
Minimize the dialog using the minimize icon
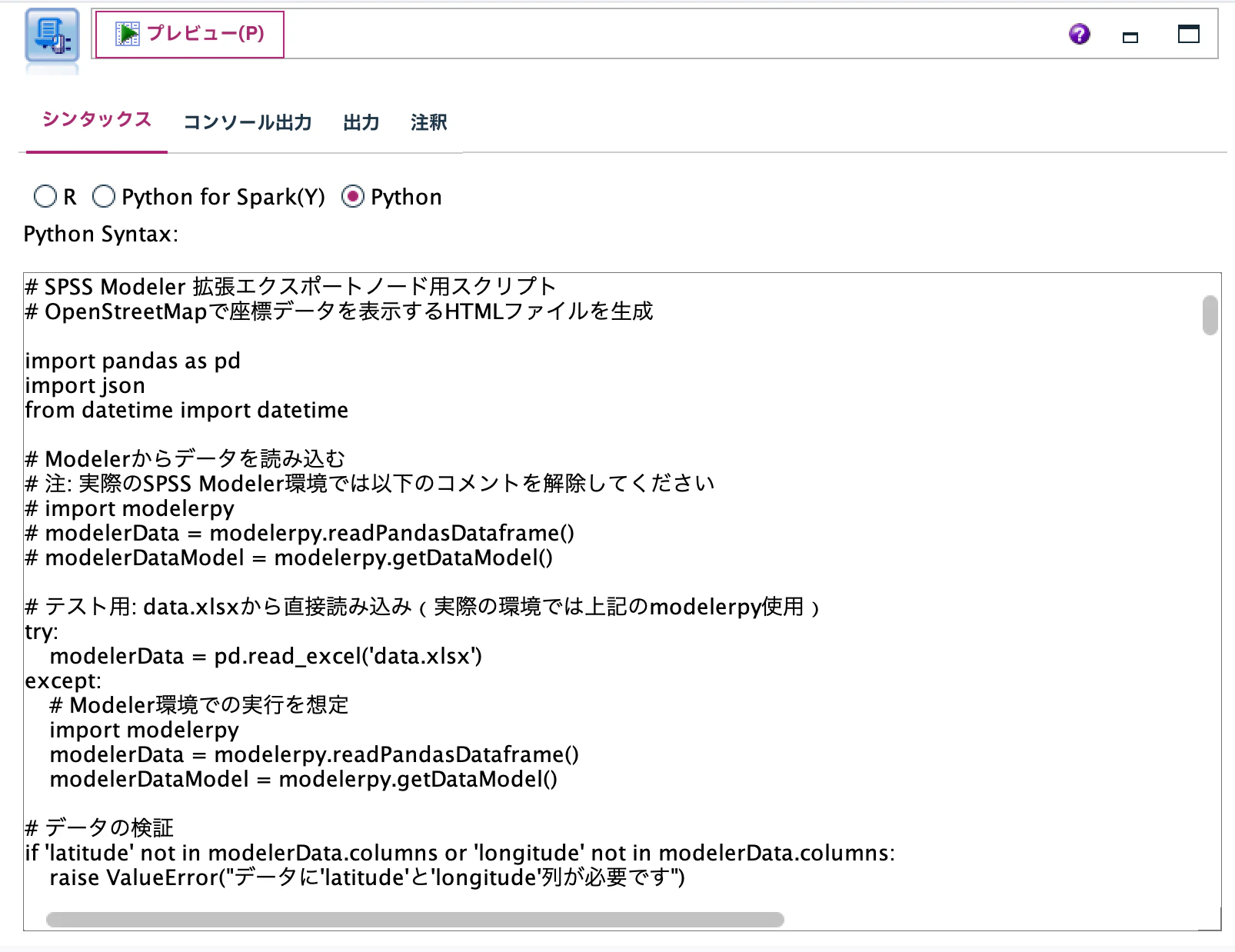click(1130, 36)
